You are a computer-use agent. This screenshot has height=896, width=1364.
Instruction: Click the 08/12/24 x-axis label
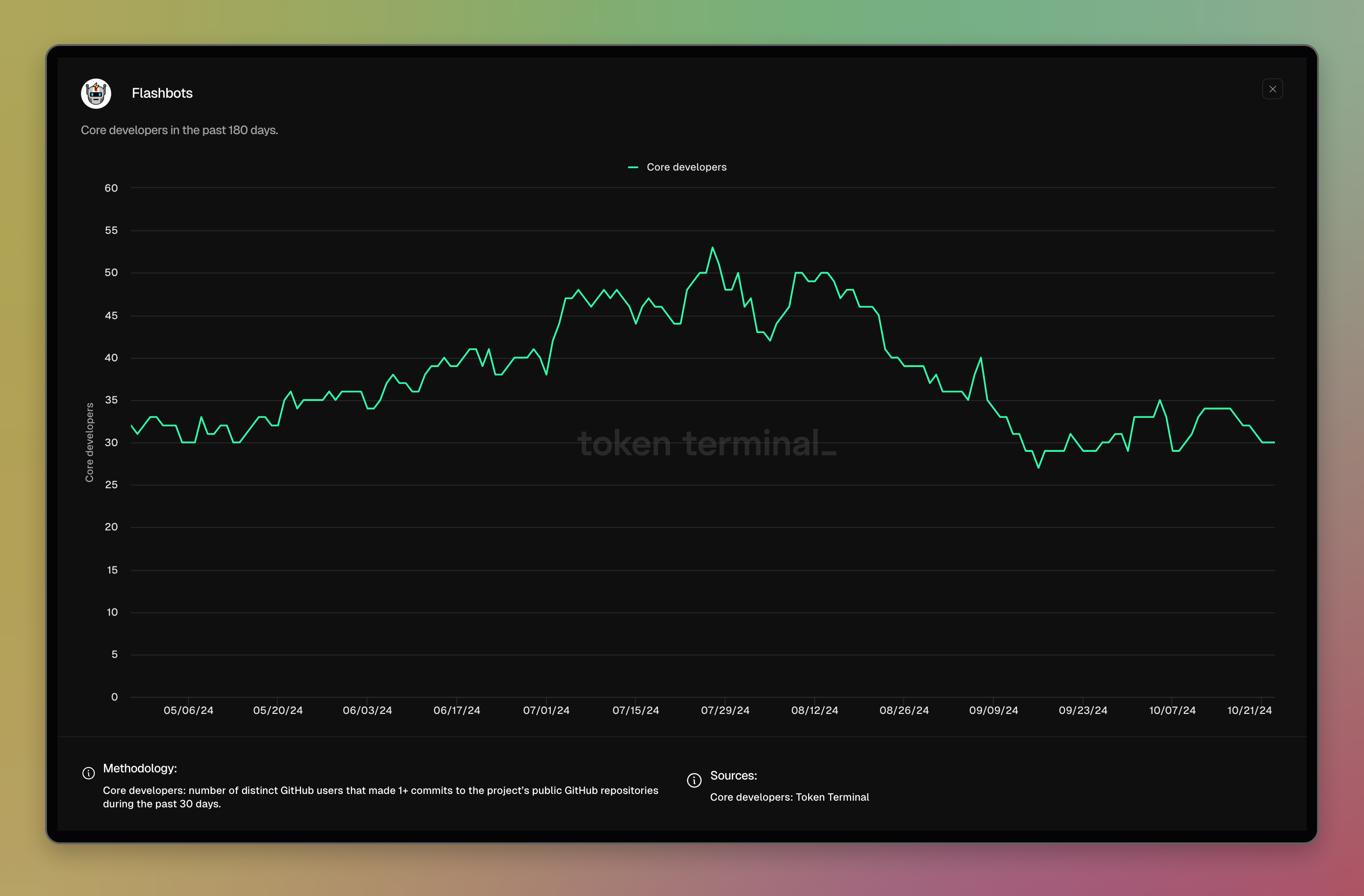click(814, 711)
